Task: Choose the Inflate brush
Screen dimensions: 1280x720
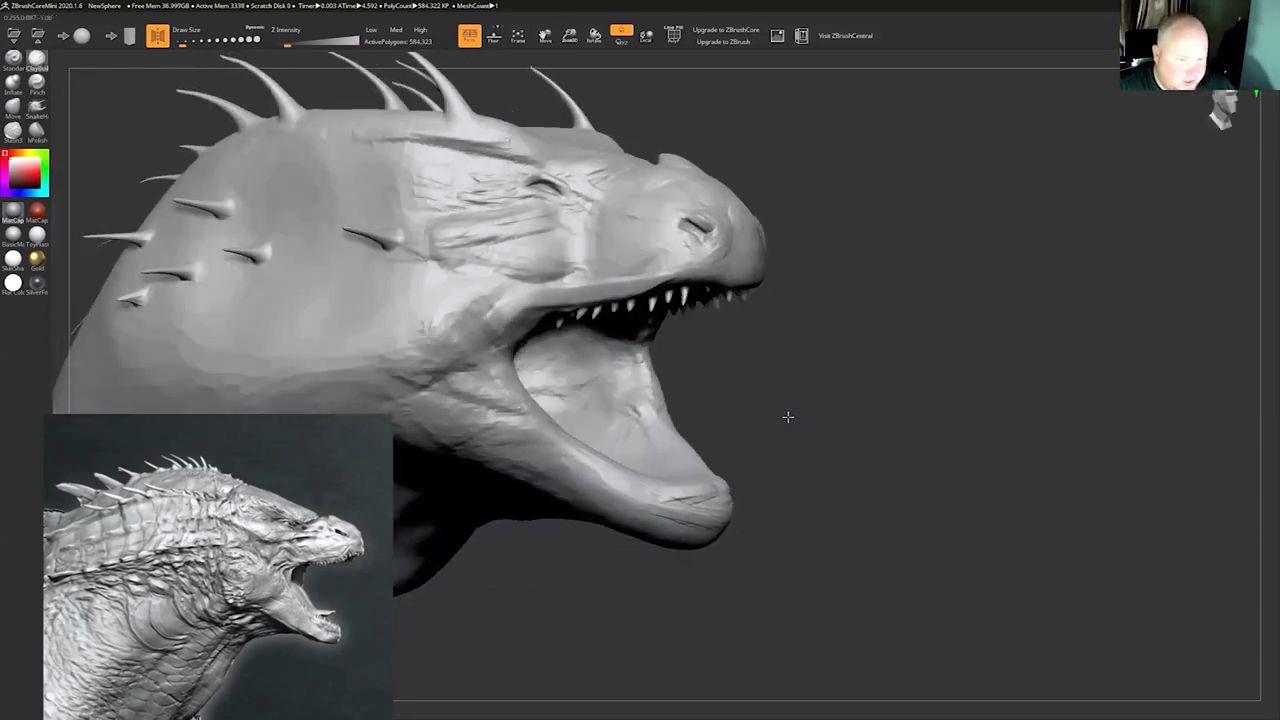Action: pyautogui.click(x=13, y=83)
